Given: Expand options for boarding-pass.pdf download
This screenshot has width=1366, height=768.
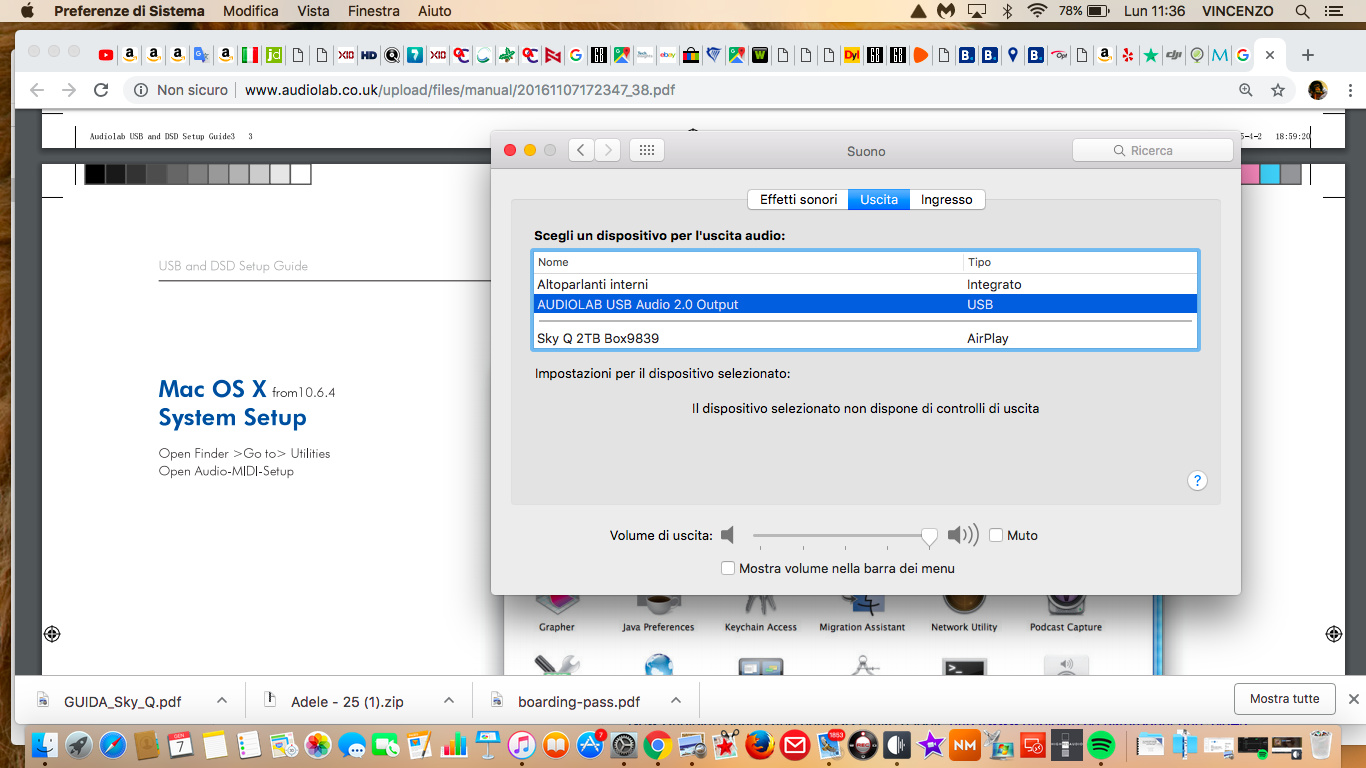Looking at the screenshot, I should (x=676, y=701).
